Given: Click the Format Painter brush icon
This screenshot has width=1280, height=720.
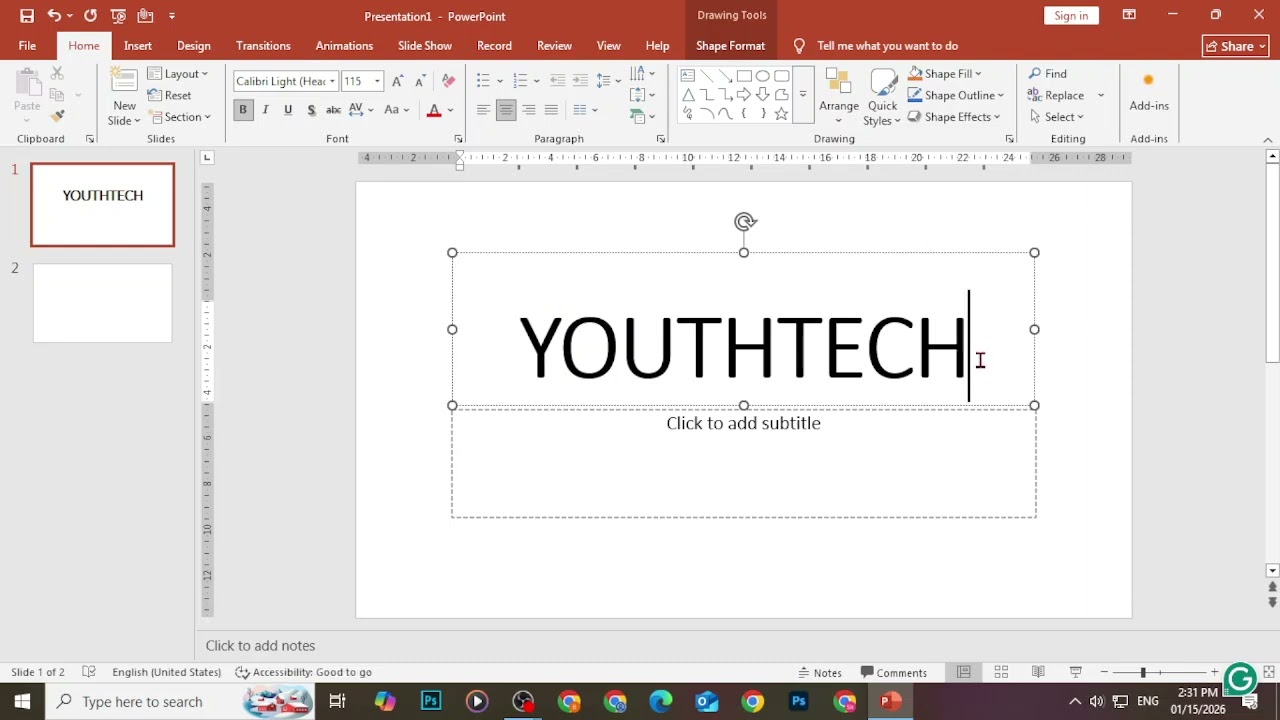Looking at the screenshot, I should pos(57,116).
